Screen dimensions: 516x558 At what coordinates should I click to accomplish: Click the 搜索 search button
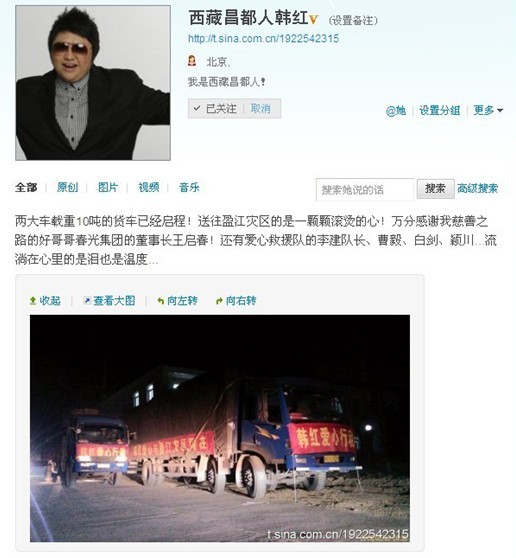tap(436, 189)
